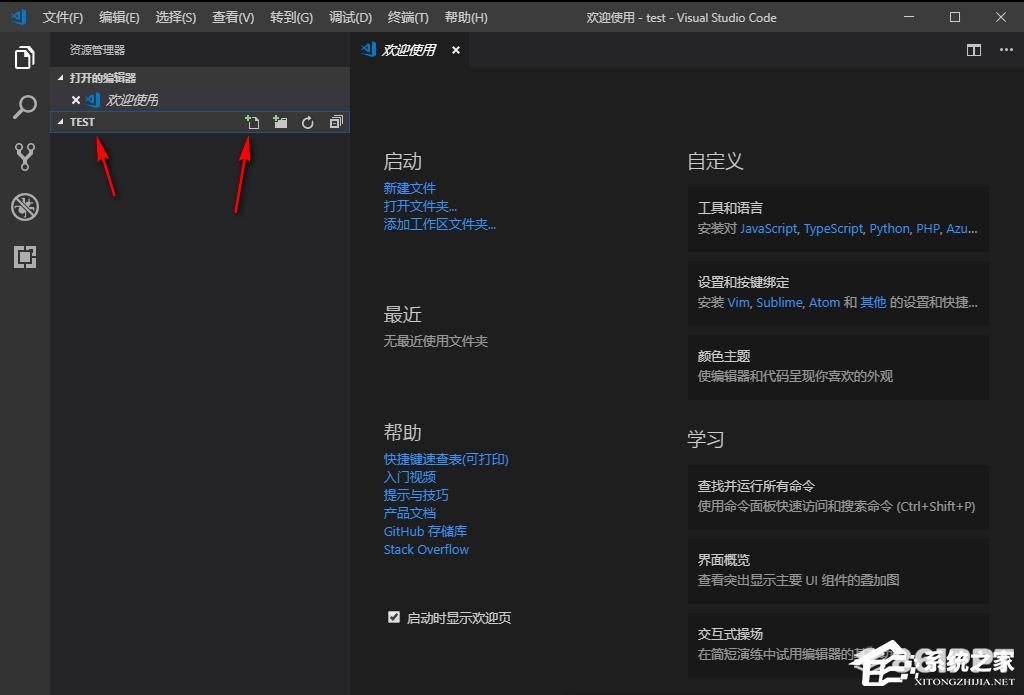
Task: Click the New Folder icon in TEST header
Action: click(x=280, y=122)
